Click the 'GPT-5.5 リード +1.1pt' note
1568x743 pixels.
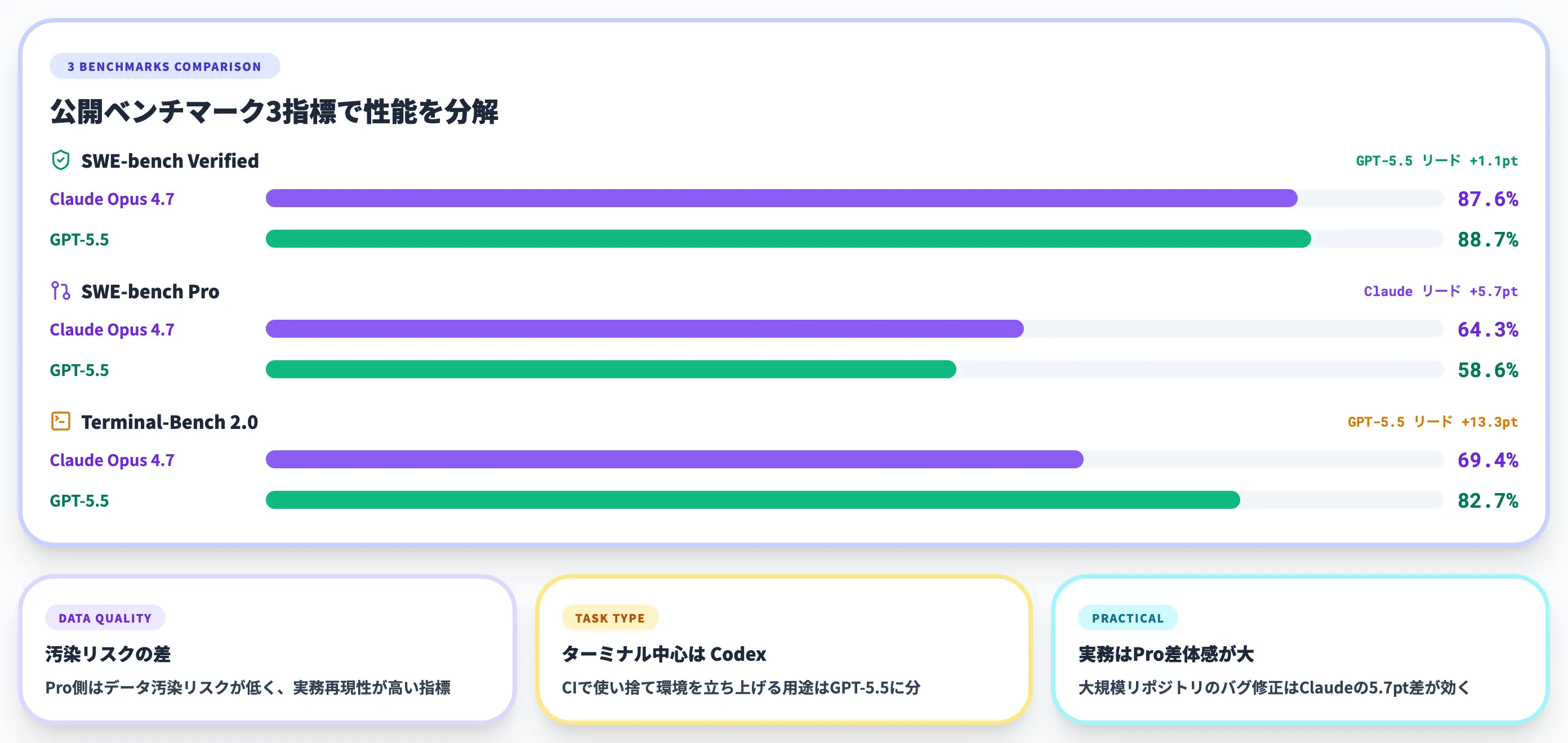coord(1437,160)
